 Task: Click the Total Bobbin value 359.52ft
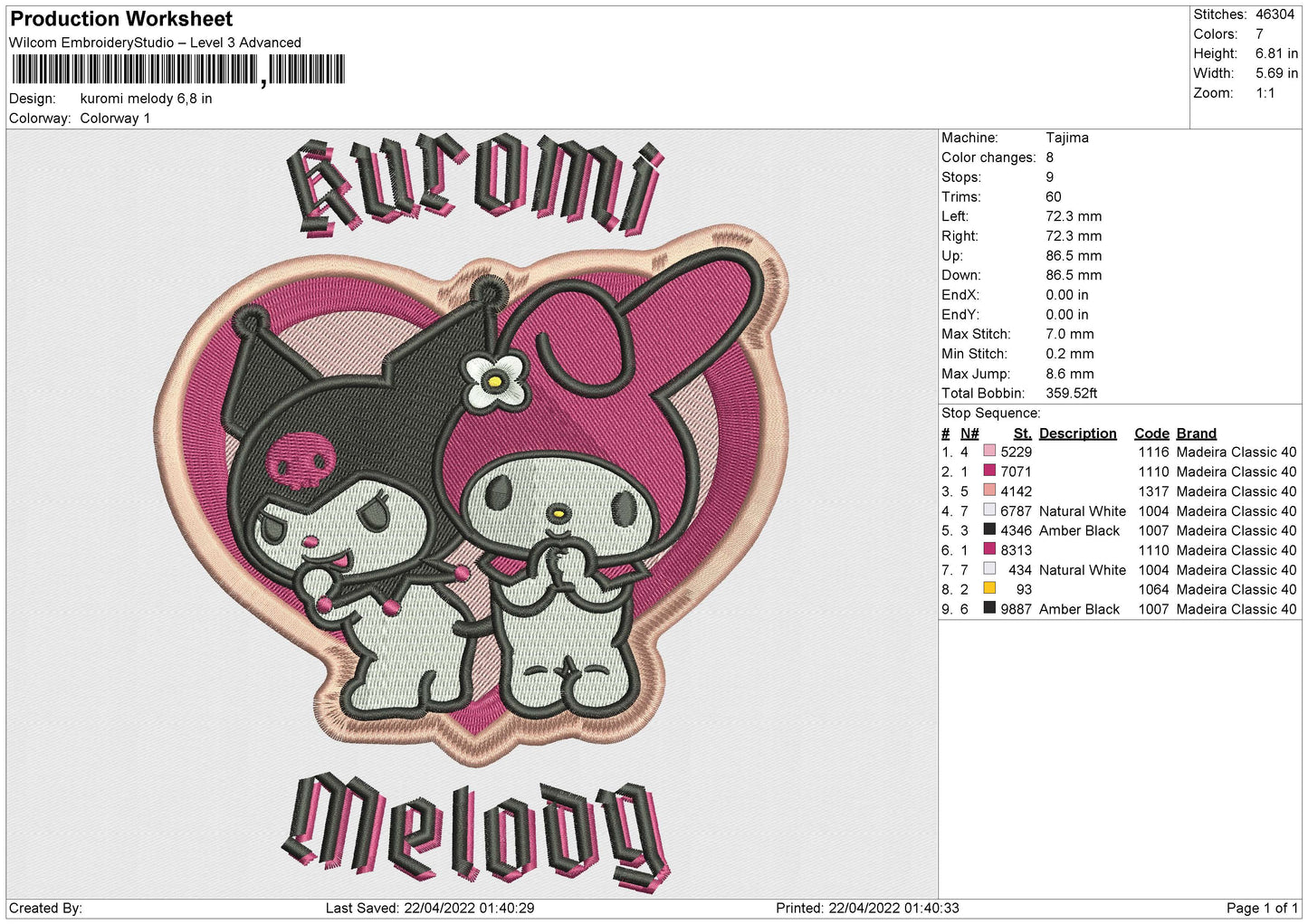1072,393
